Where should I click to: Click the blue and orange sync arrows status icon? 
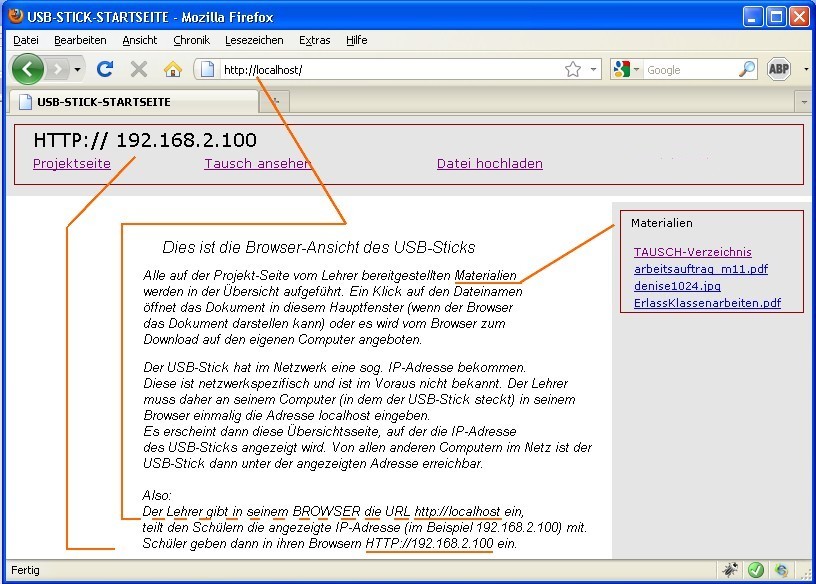[780, 570]
